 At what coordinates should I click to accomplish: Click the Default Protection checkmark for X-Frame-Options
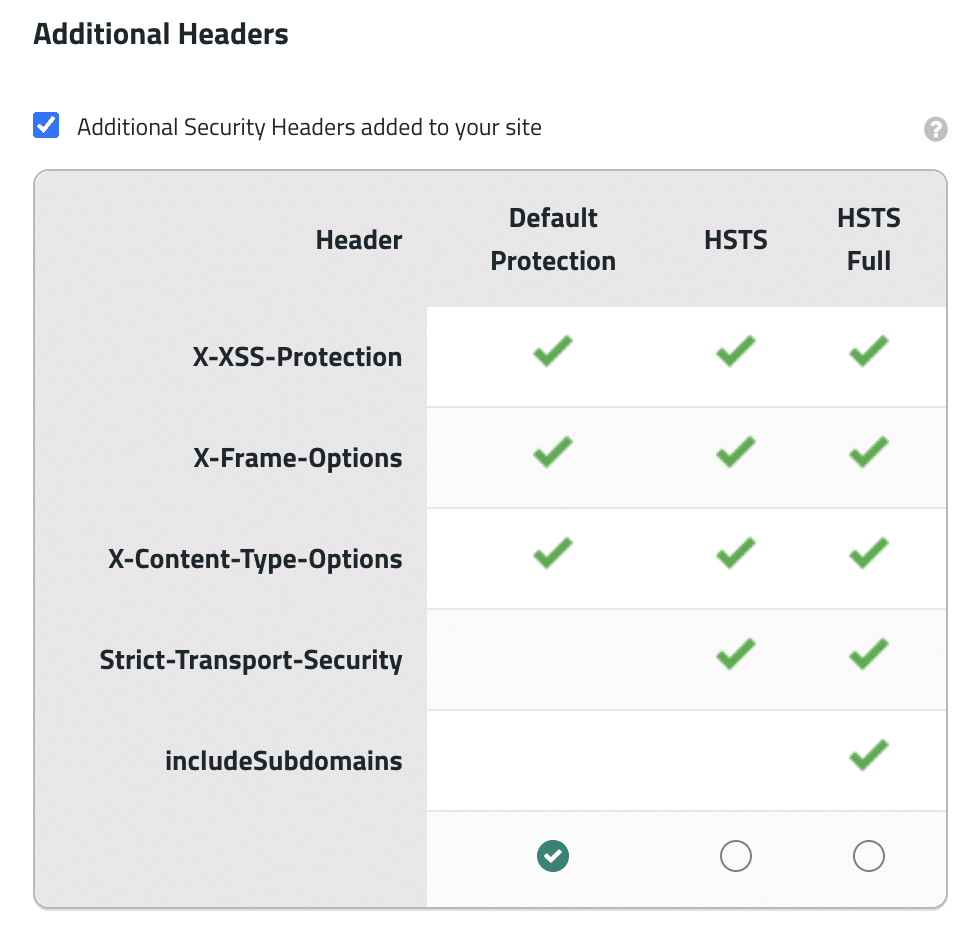click(552, 453)
